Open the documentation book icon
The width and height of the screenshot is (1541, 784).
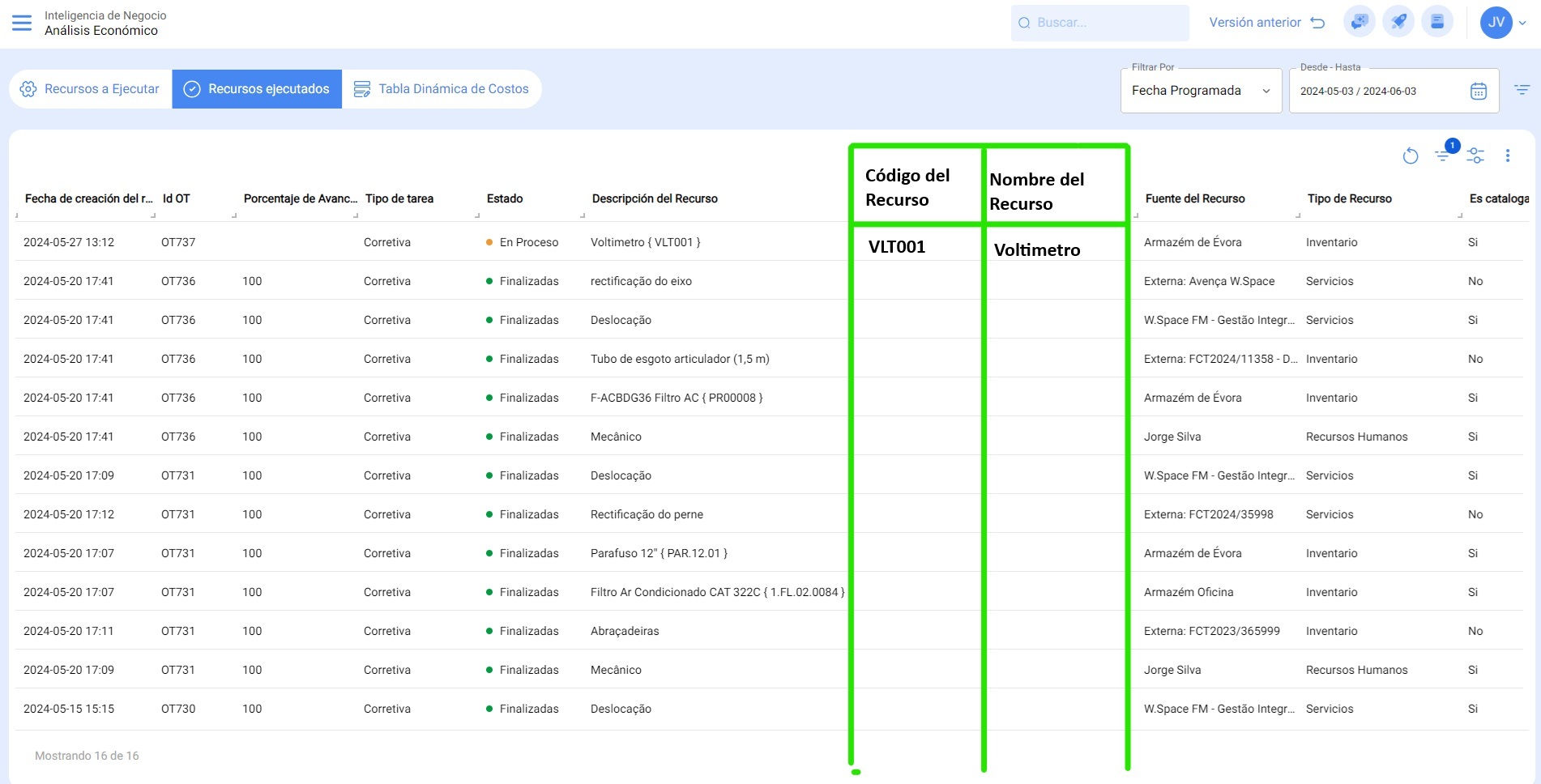pos(1437,22)
